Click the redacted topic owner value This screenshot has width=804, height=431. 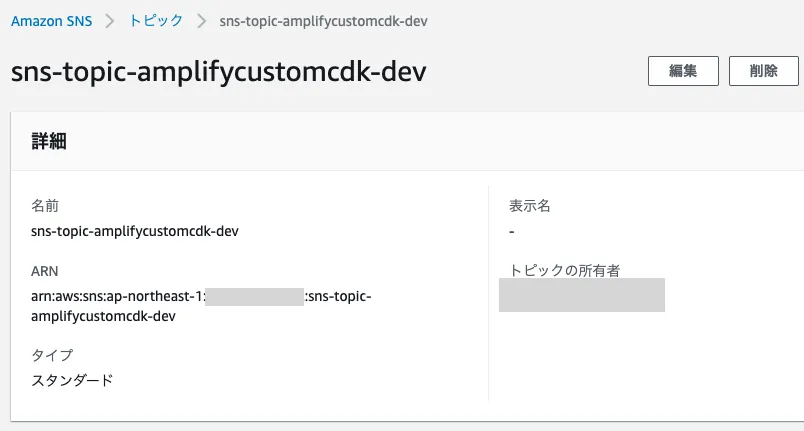[582, 295]
